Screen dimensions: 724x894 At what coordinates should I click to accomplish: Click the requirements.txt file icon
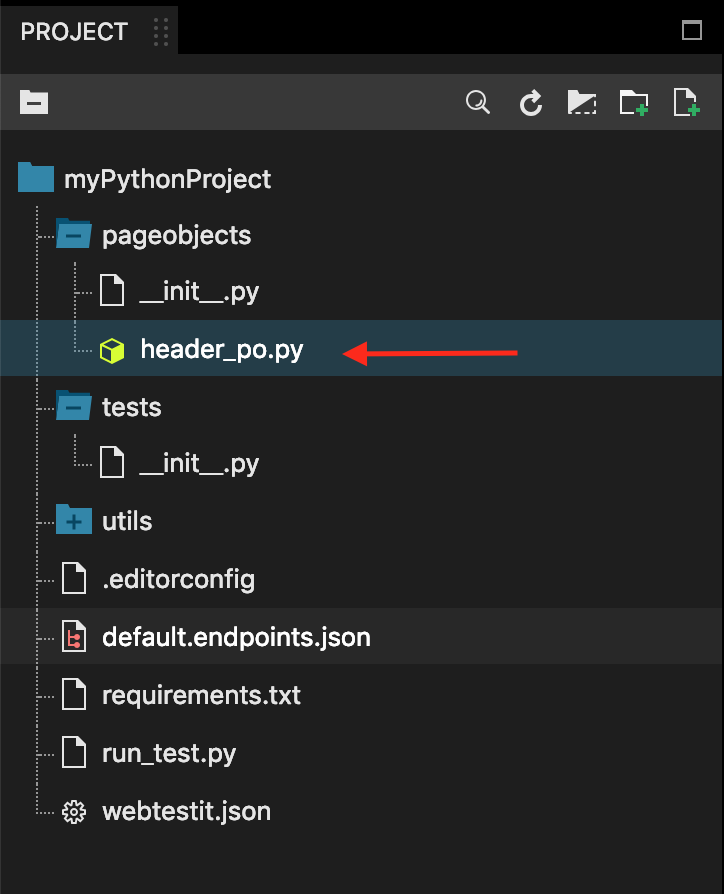74,694
